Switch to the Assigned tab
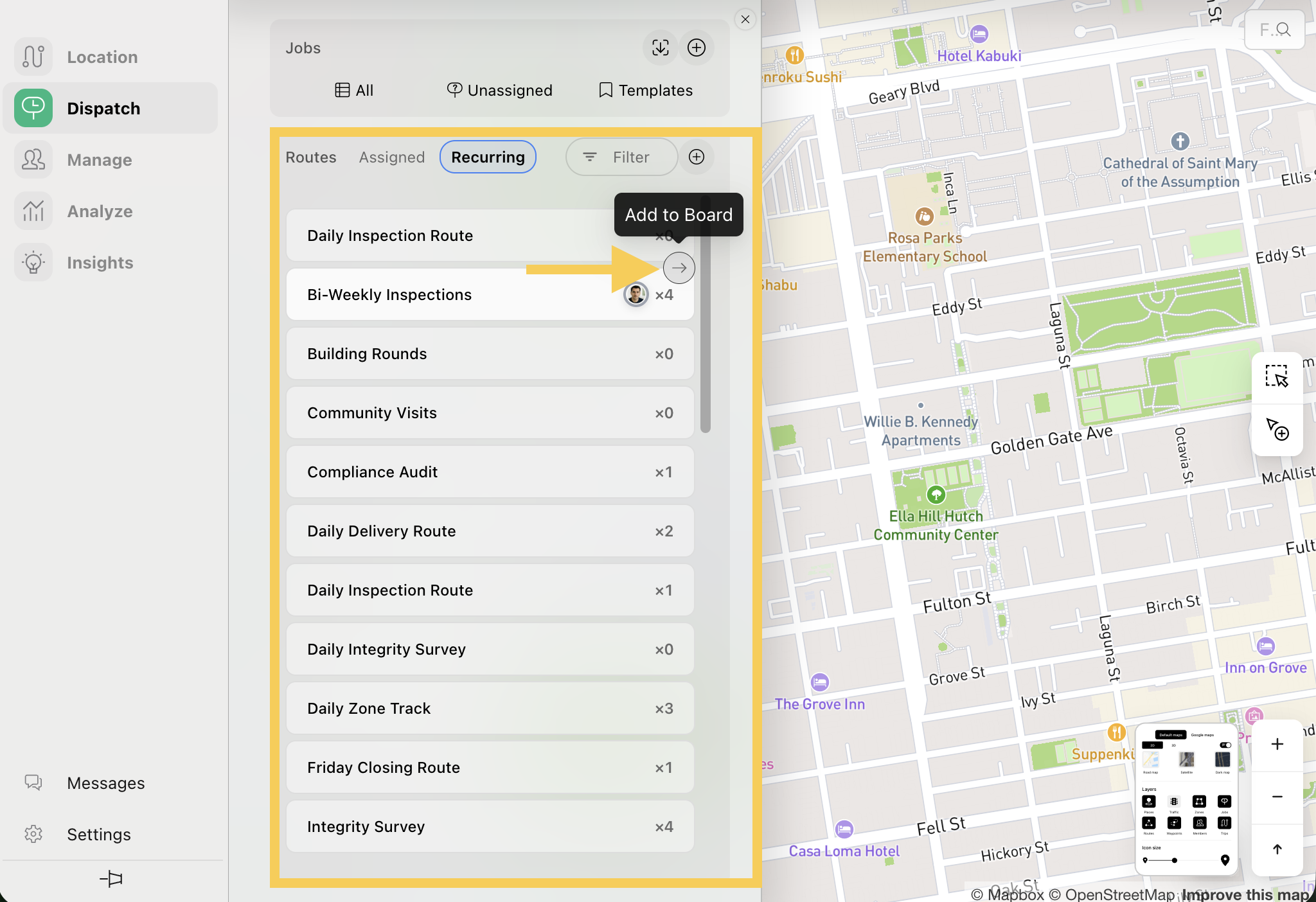Viewport: 1316px width, 902px height. [392, 157]
